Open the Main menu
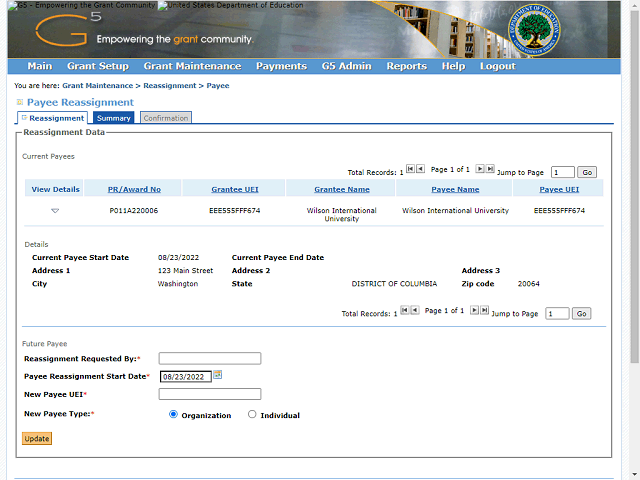The image size is (640, 480). pyautogui.click(x=40, y=66)
